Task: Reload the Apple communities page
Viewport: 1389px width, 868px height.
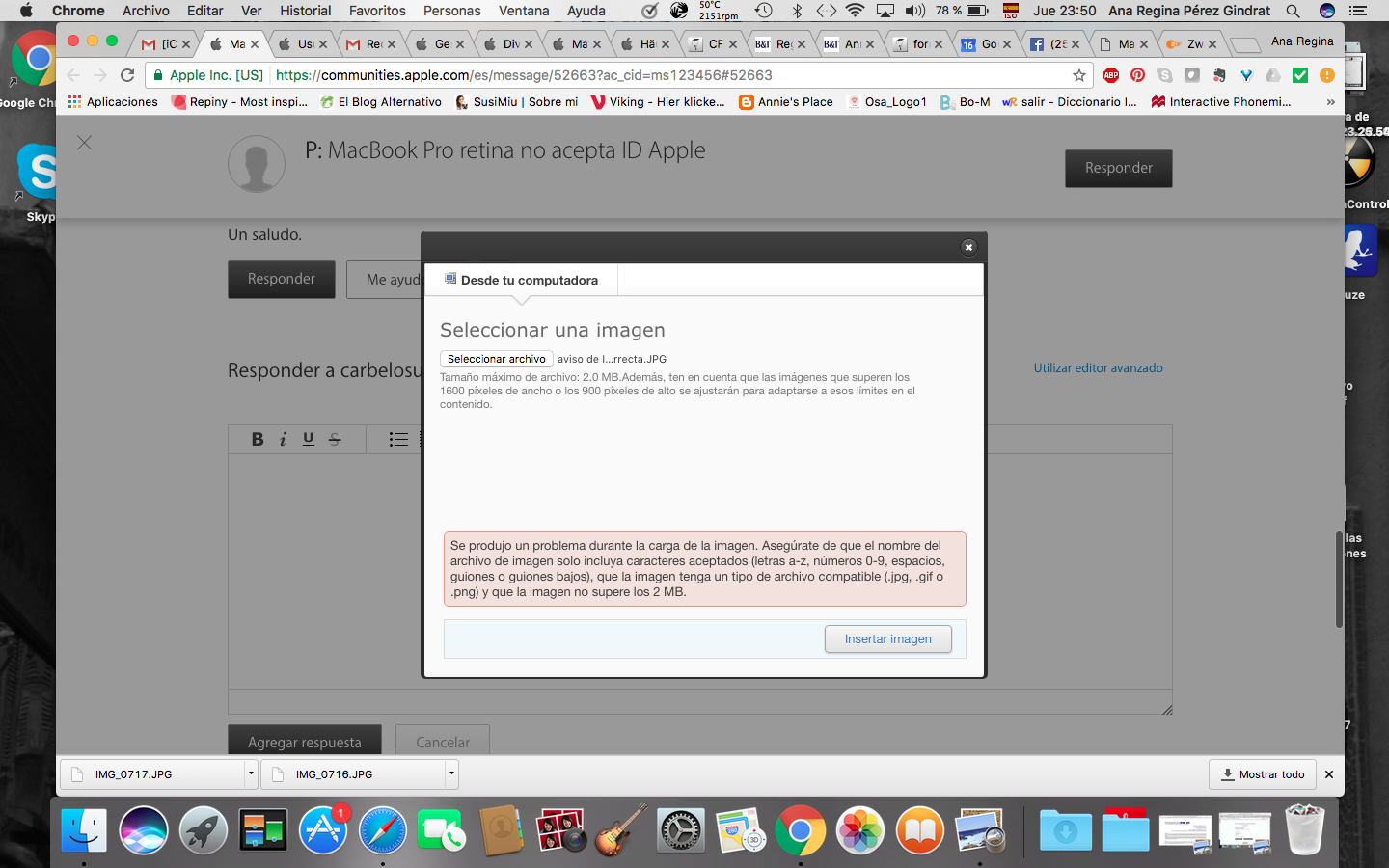Action: 127,75
